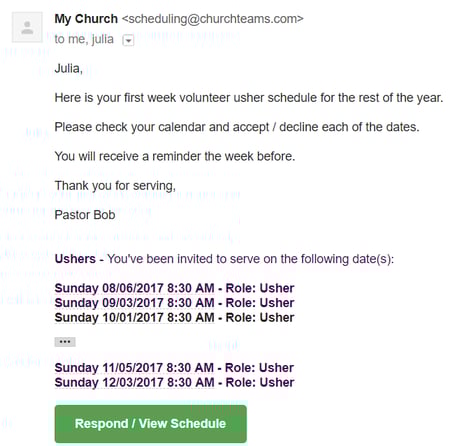
Task: Click the 'Here is your first week' paragraph
Action: point(249,98)
